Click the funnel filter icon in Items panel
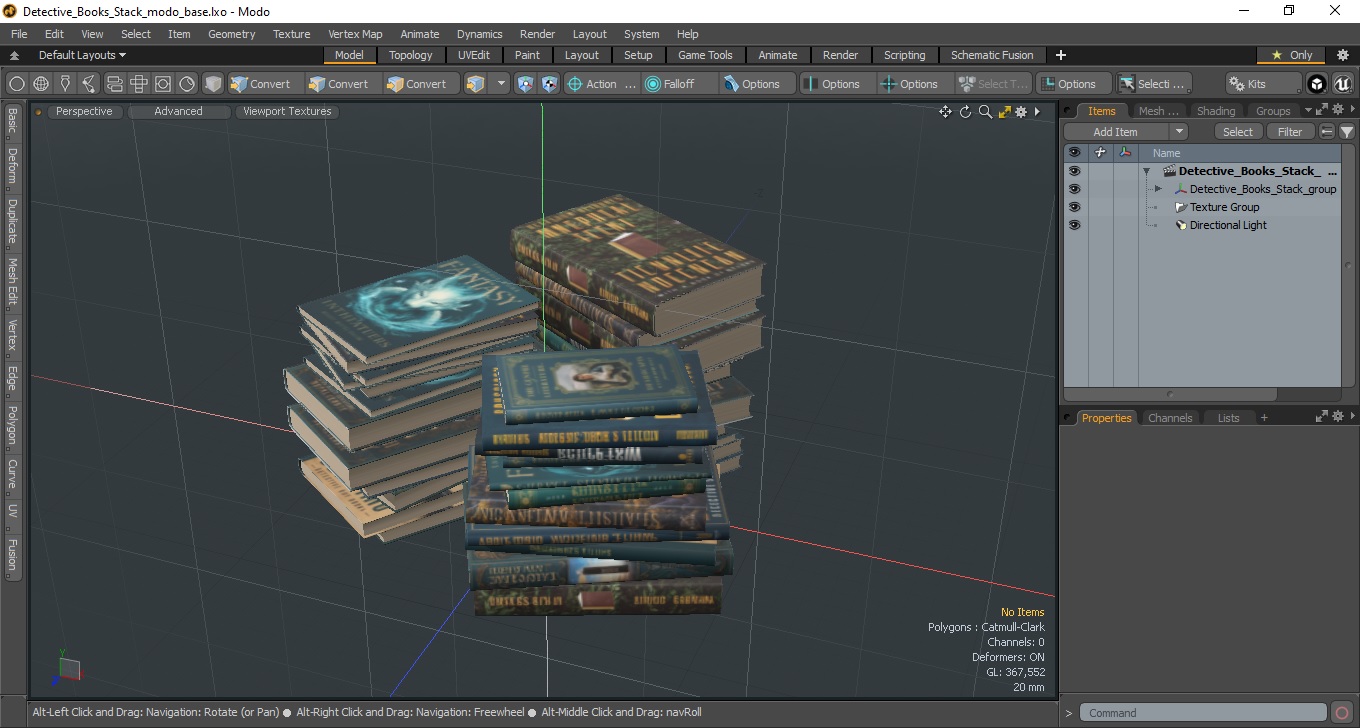Viewport: 1360px width, 728px height. tap(1347, 132)
